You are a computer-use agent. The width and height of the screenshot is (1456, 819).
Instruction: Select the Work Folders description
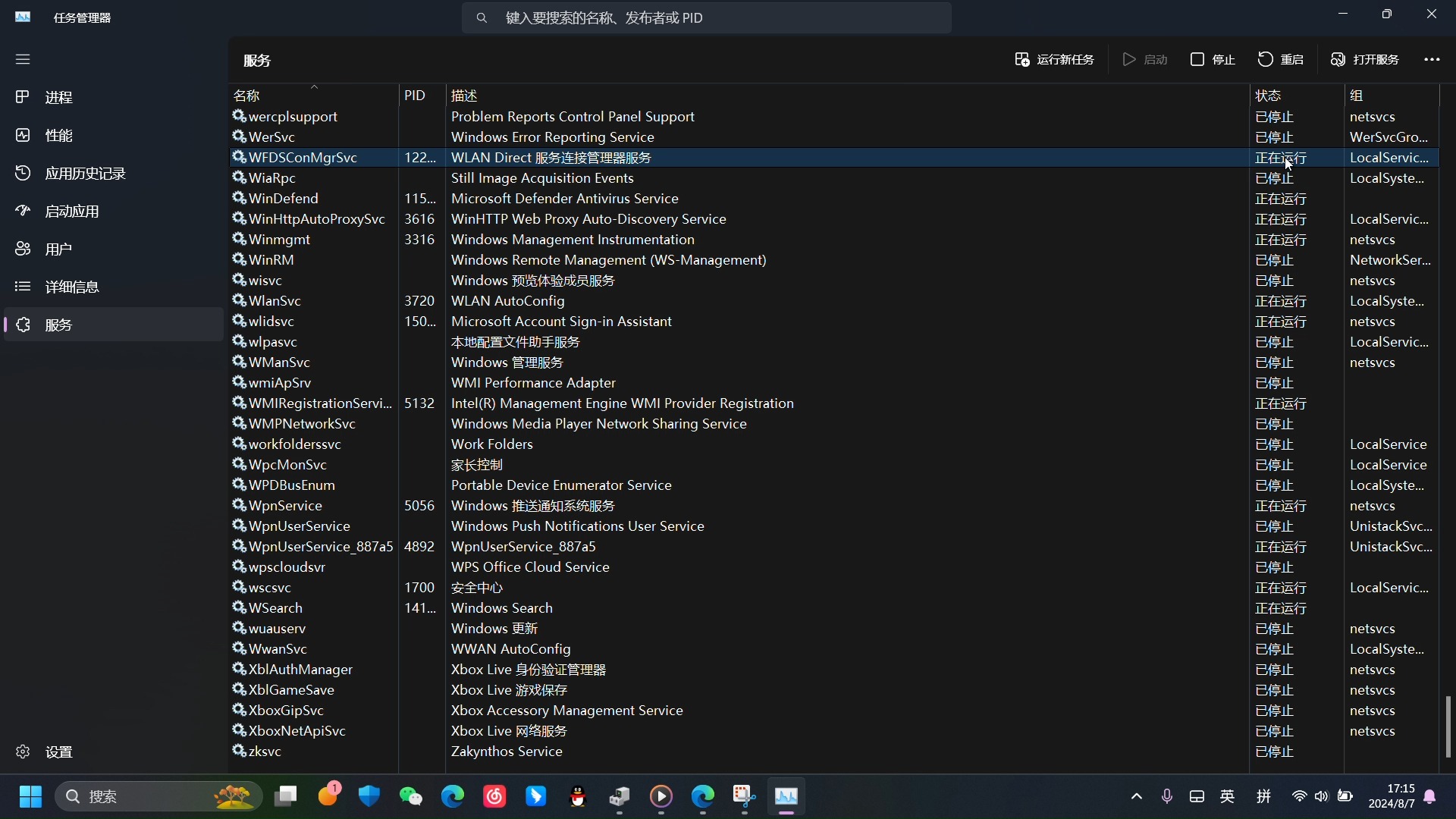pos(492,444)
